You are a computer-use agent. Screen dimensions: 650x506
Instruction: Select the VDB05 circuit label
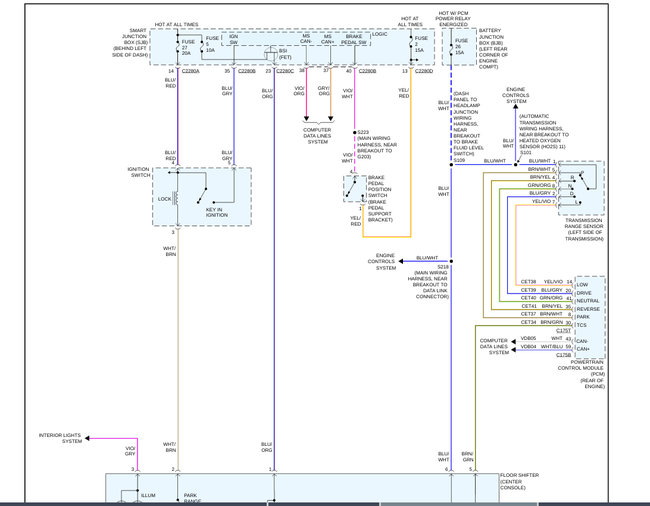pyautogui.click(x=529, y=339)
